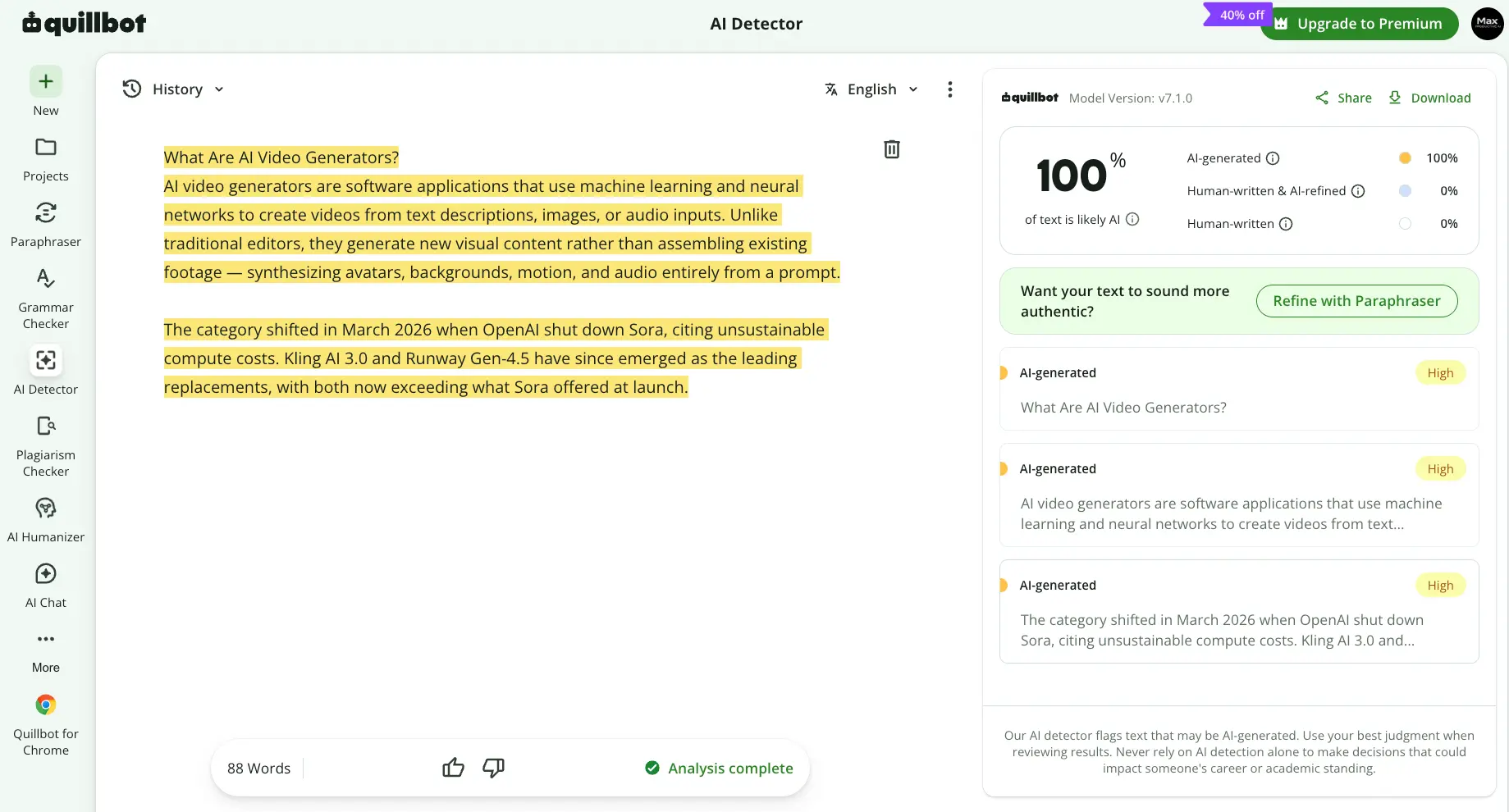Show More tools in sidebar
The width and height of the screenshot is (1509, 812).
(46, 652)
